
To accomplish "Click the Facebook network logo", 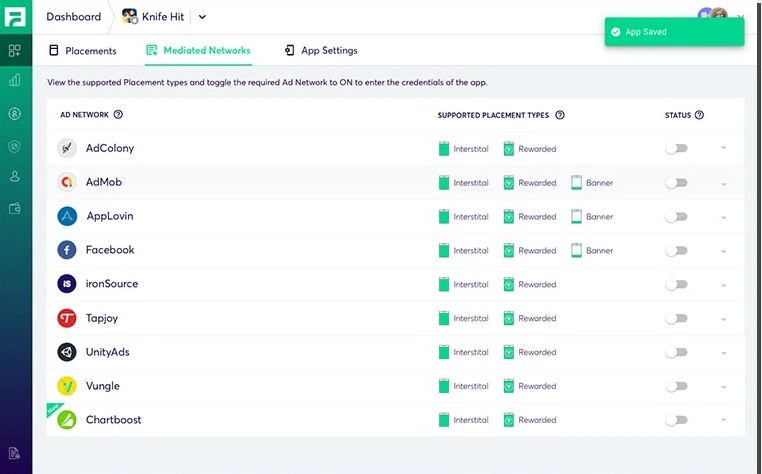I will [67, 250].
